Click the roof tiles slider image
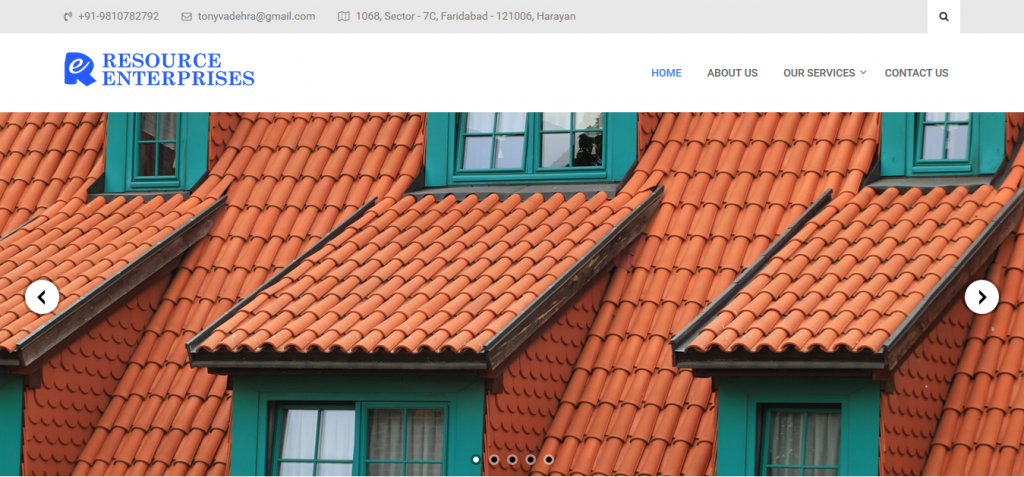Viewport: 1024px width, 477px height. pos(512,294)
